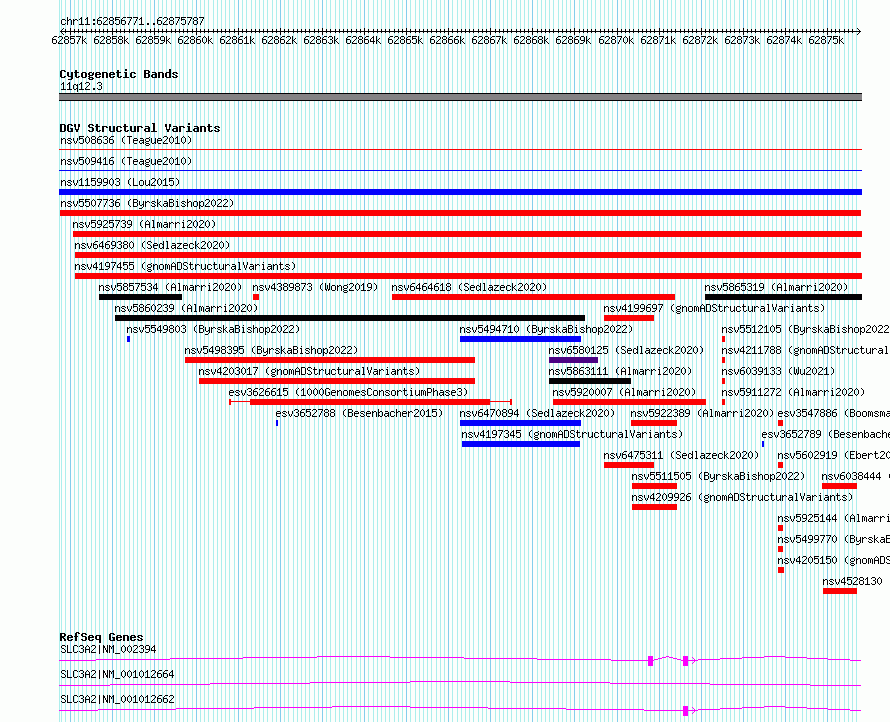Open the nsv5925144 variant label
The width and height of the screenshot is (890, 722).
833,518
